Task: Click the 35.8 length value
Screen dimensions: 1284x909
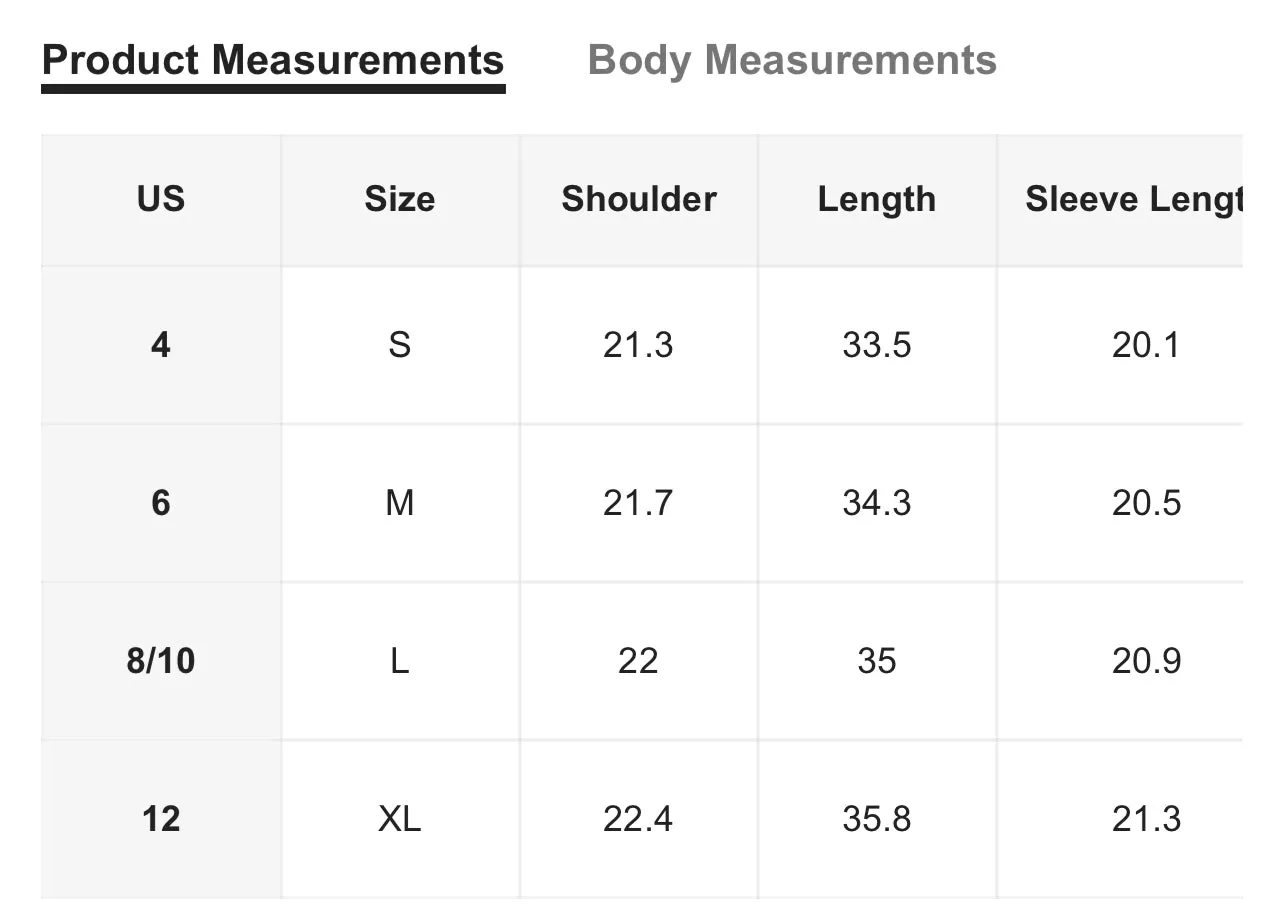Action: [877, 819]
